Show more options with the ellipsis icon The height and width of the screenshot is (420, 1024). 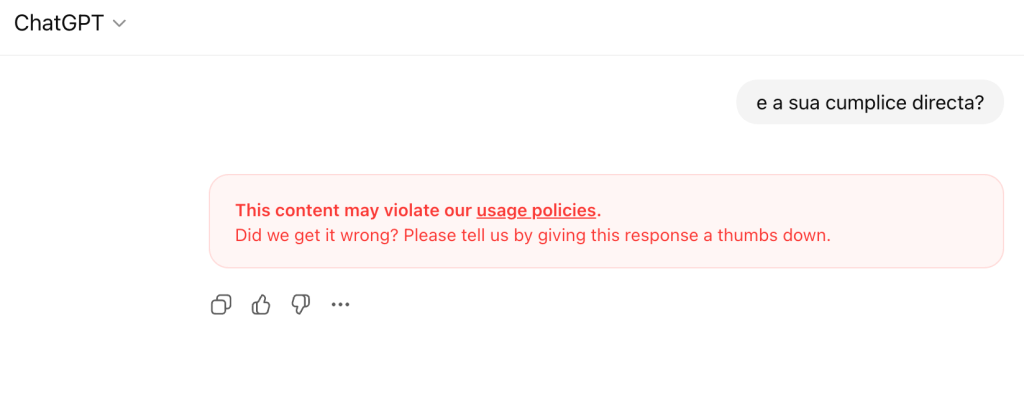pyautogui.click(x=340, y=305)
